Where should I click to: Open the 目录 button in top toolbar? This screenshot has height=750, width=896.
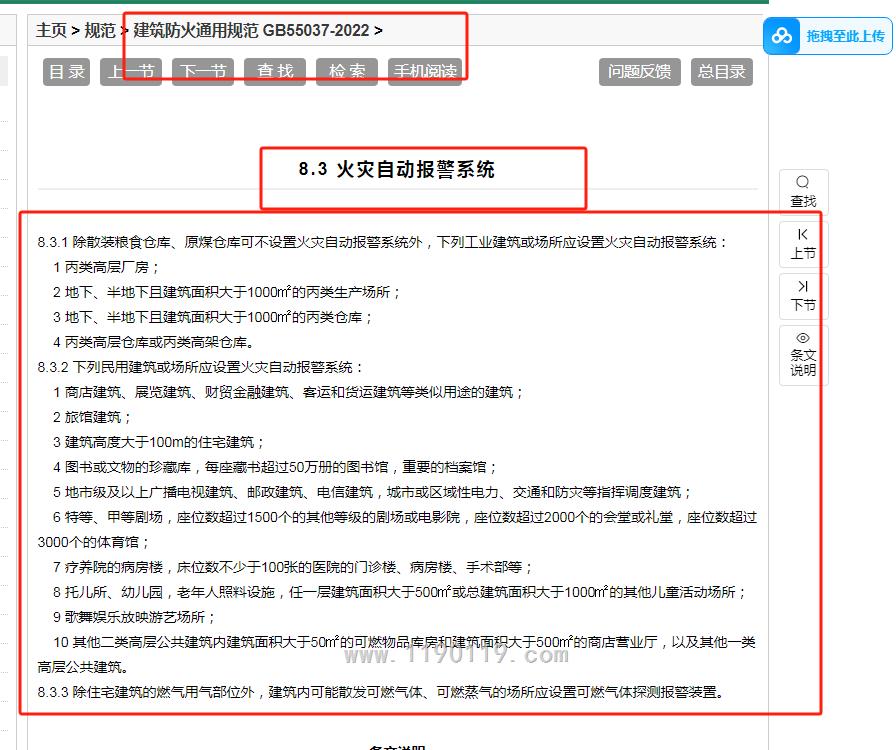pos(67,72)
